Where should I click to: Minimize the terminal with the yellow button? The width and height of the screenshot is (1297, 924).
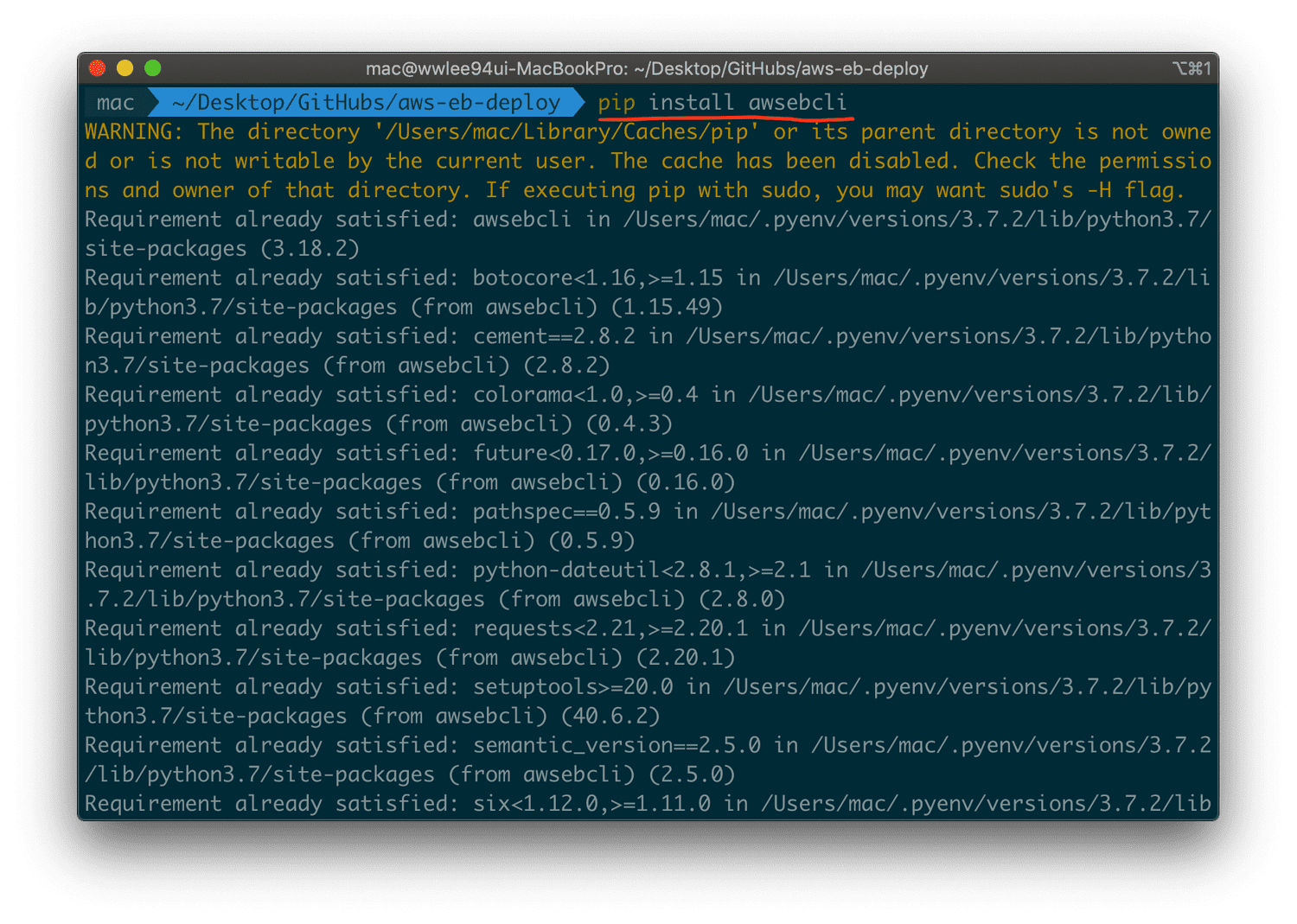click(125, 68)
